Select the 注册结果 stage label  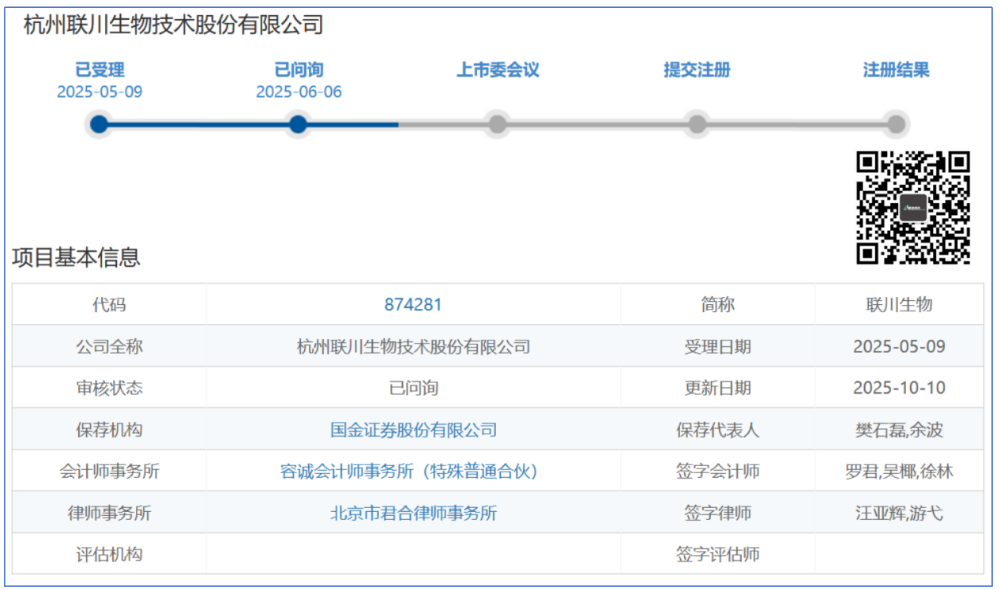click(x=896, y=70)
